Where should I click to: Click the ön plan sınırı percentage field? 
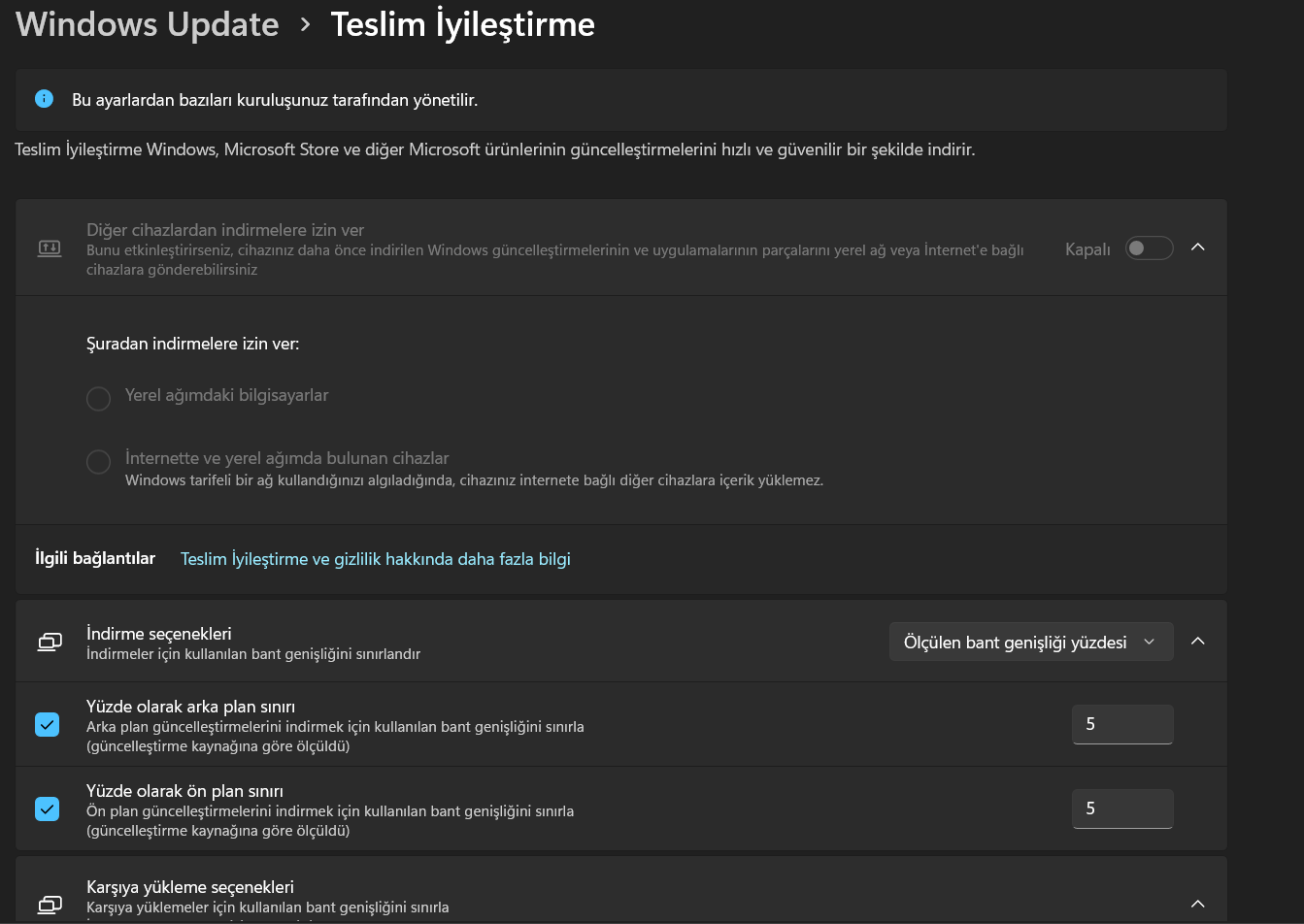pos(1122,808)
